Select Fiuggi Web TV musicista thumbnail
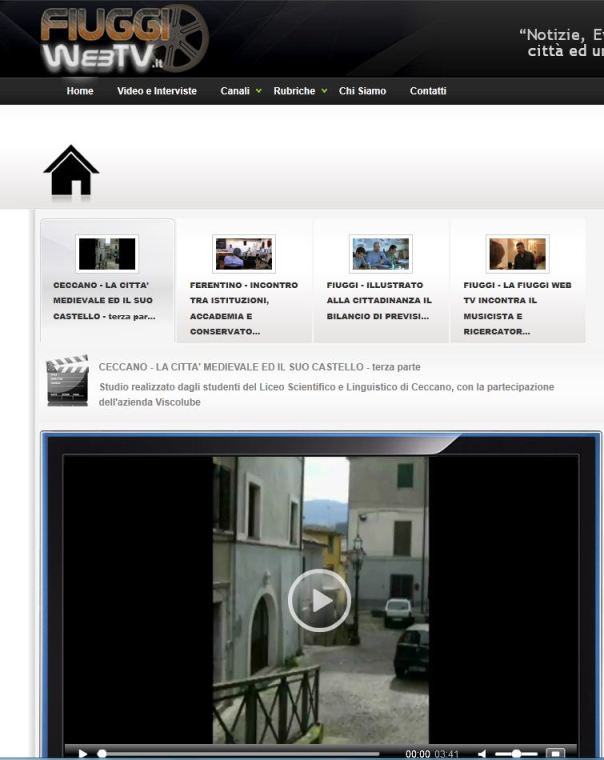This screenshot has width=604, height=760. (517, 254)
